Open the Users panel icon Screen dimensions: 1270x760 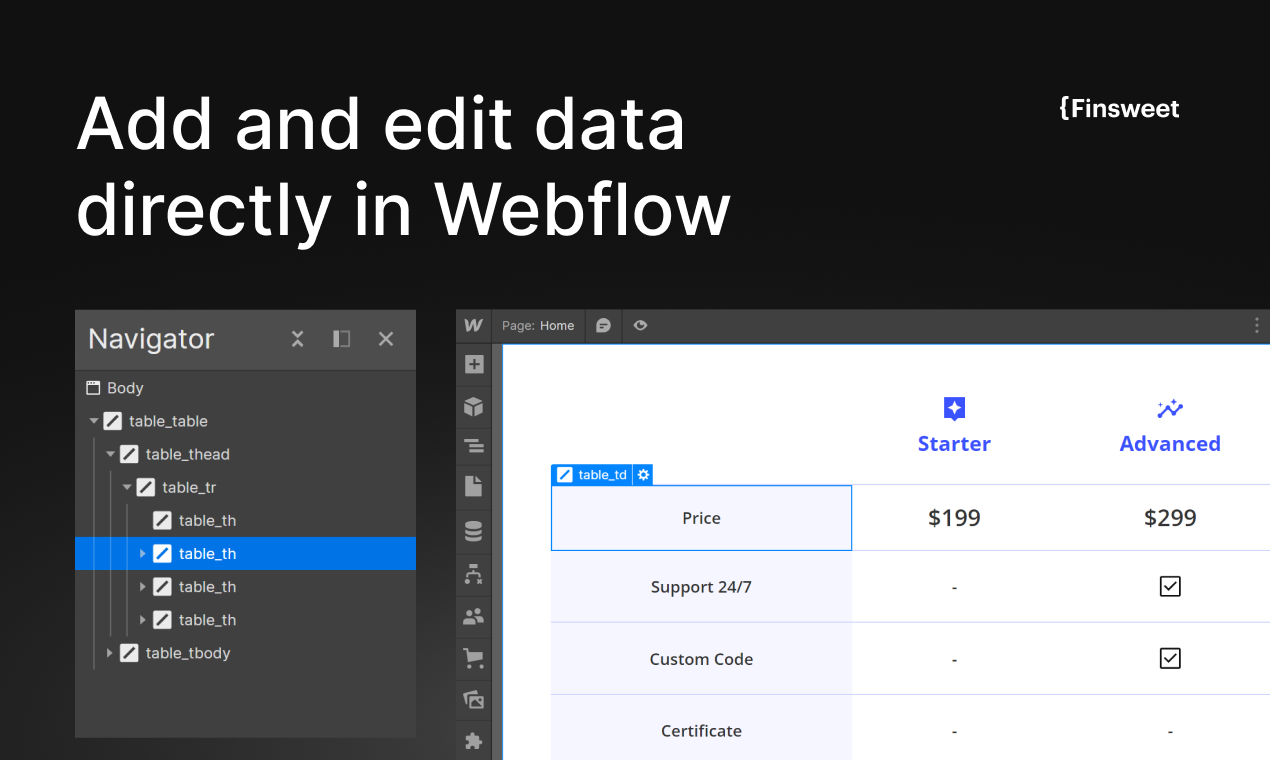[x=474, y=617]
